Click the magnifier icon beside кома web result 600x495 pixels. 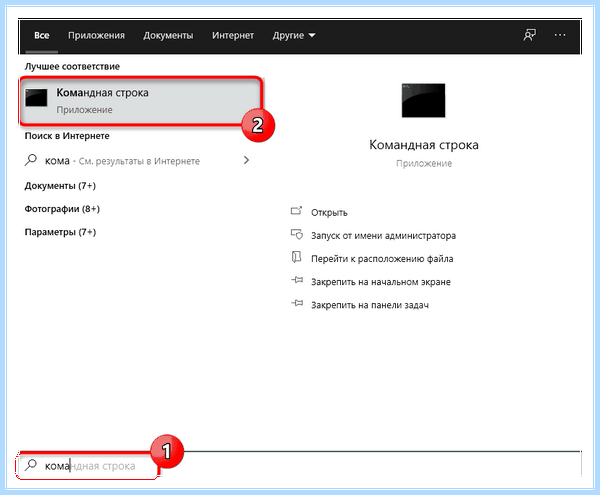[31, 160]
